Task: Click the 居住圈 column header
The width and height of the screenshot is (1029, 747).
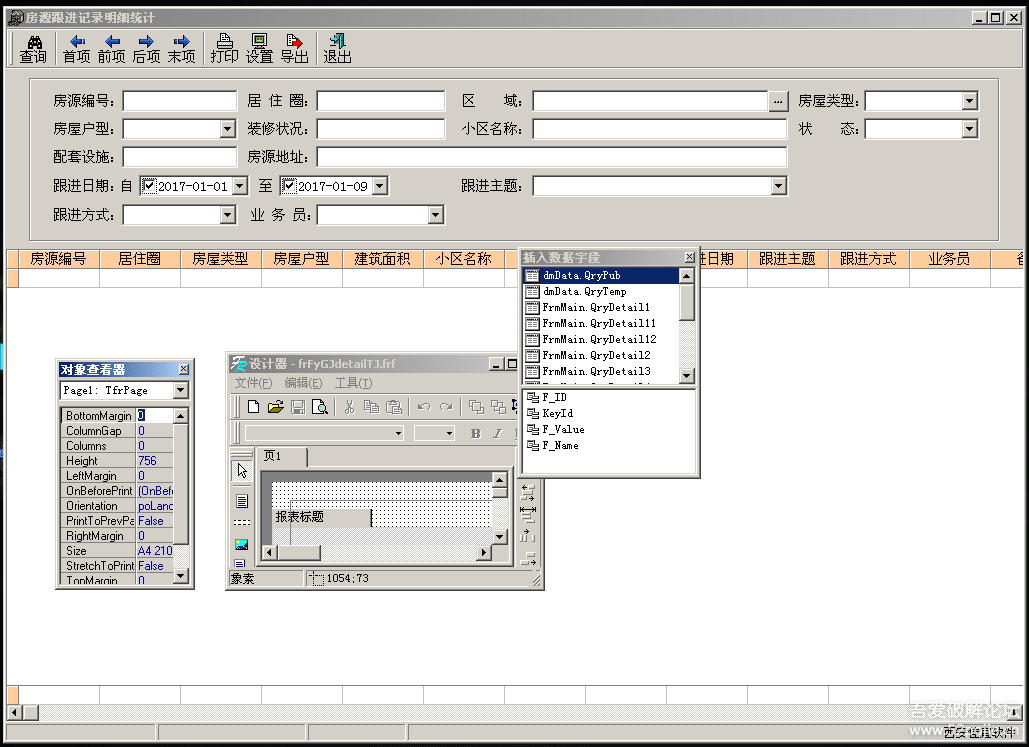Action: (x=139, y=259)
